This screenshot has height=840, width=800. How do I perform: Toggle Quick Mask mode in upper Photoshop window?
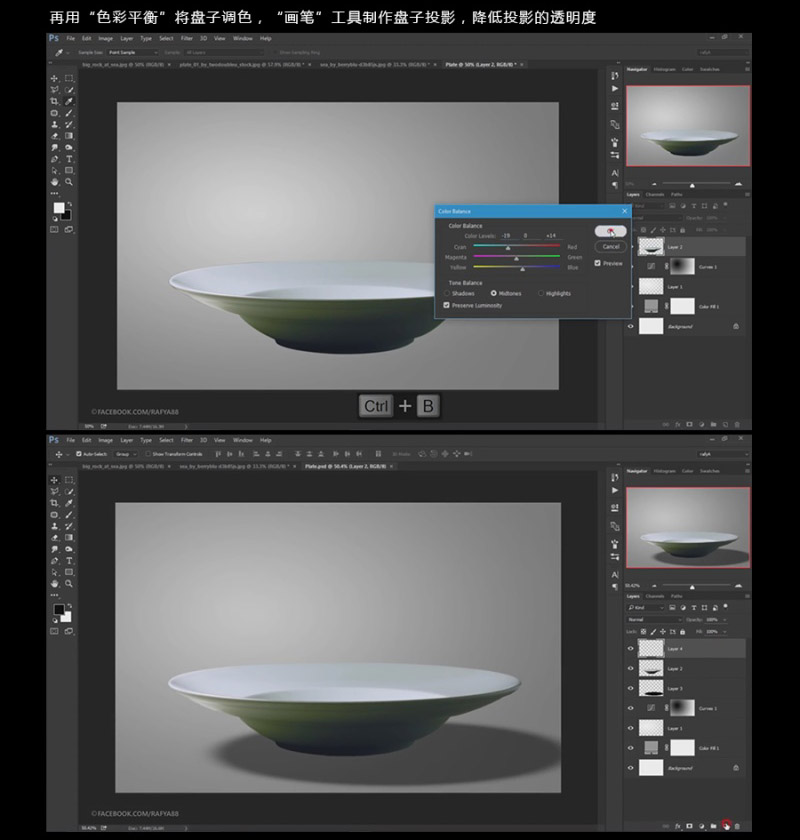[55, 229]
